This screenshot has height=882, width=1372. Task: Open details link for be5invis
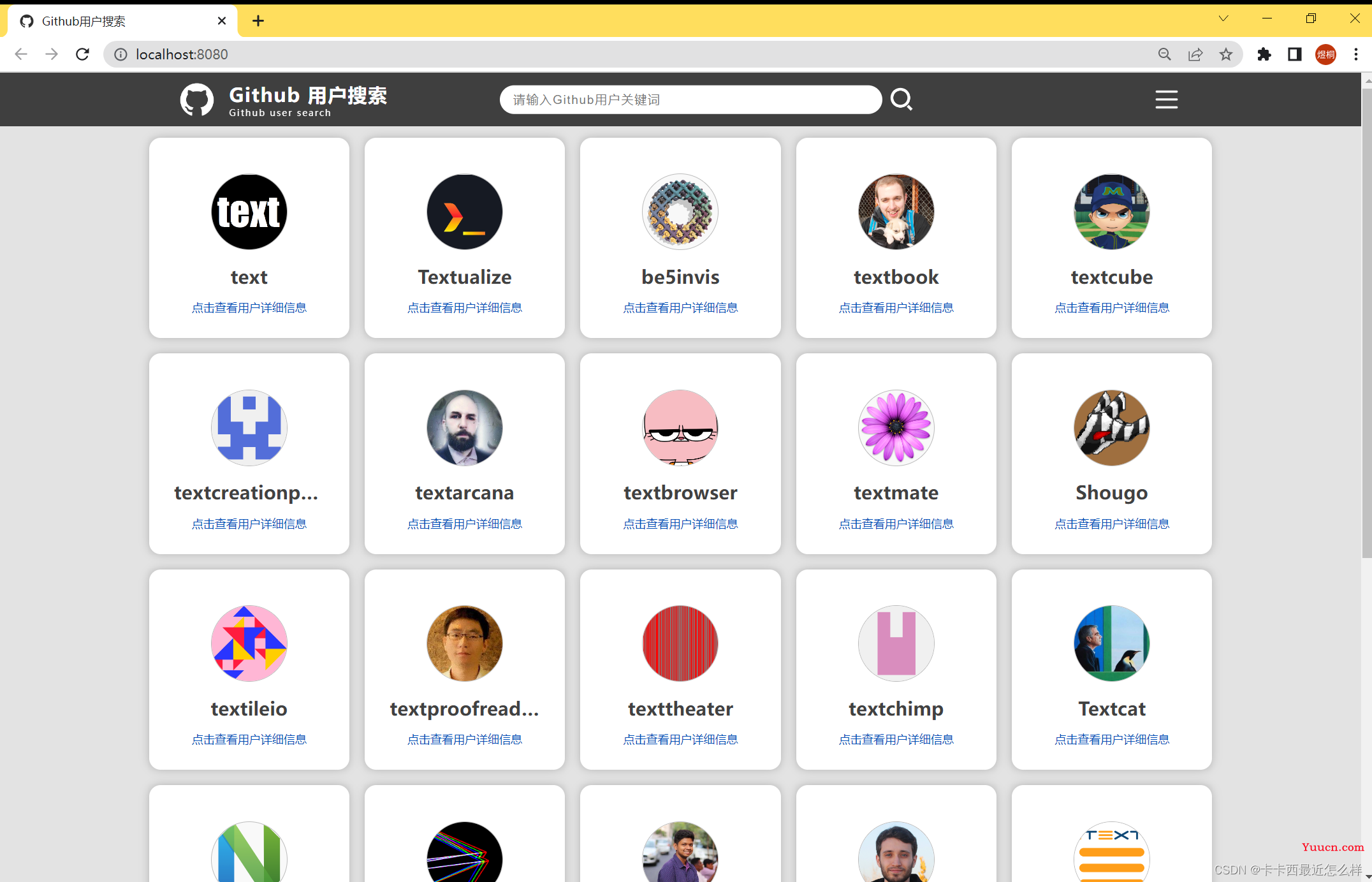[680, 307]
